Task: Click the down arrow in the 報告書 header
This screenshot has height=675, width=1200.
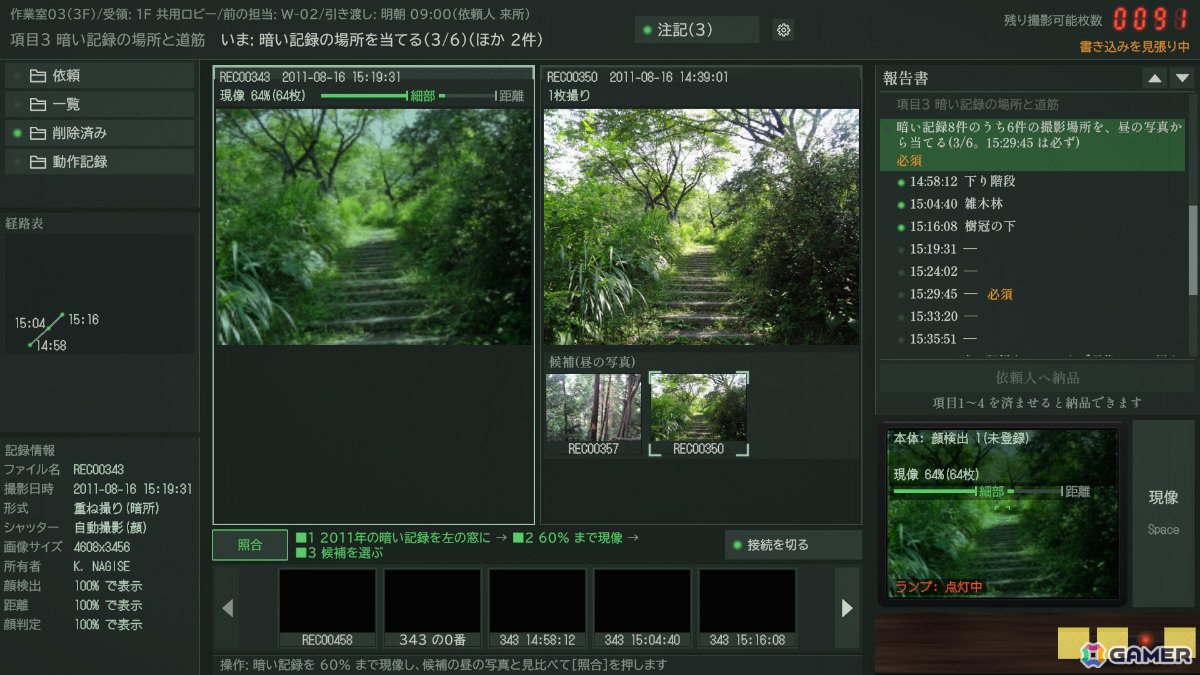Action: (1183, 78)
